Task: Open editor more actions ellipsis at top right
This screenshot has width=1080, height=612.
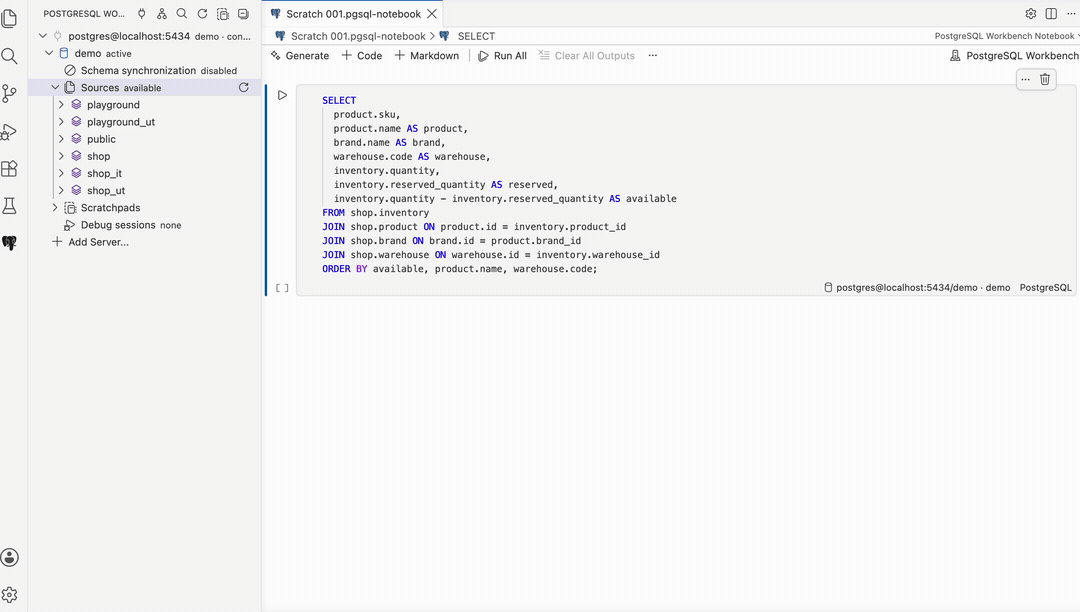Action: pos(1071,14)
